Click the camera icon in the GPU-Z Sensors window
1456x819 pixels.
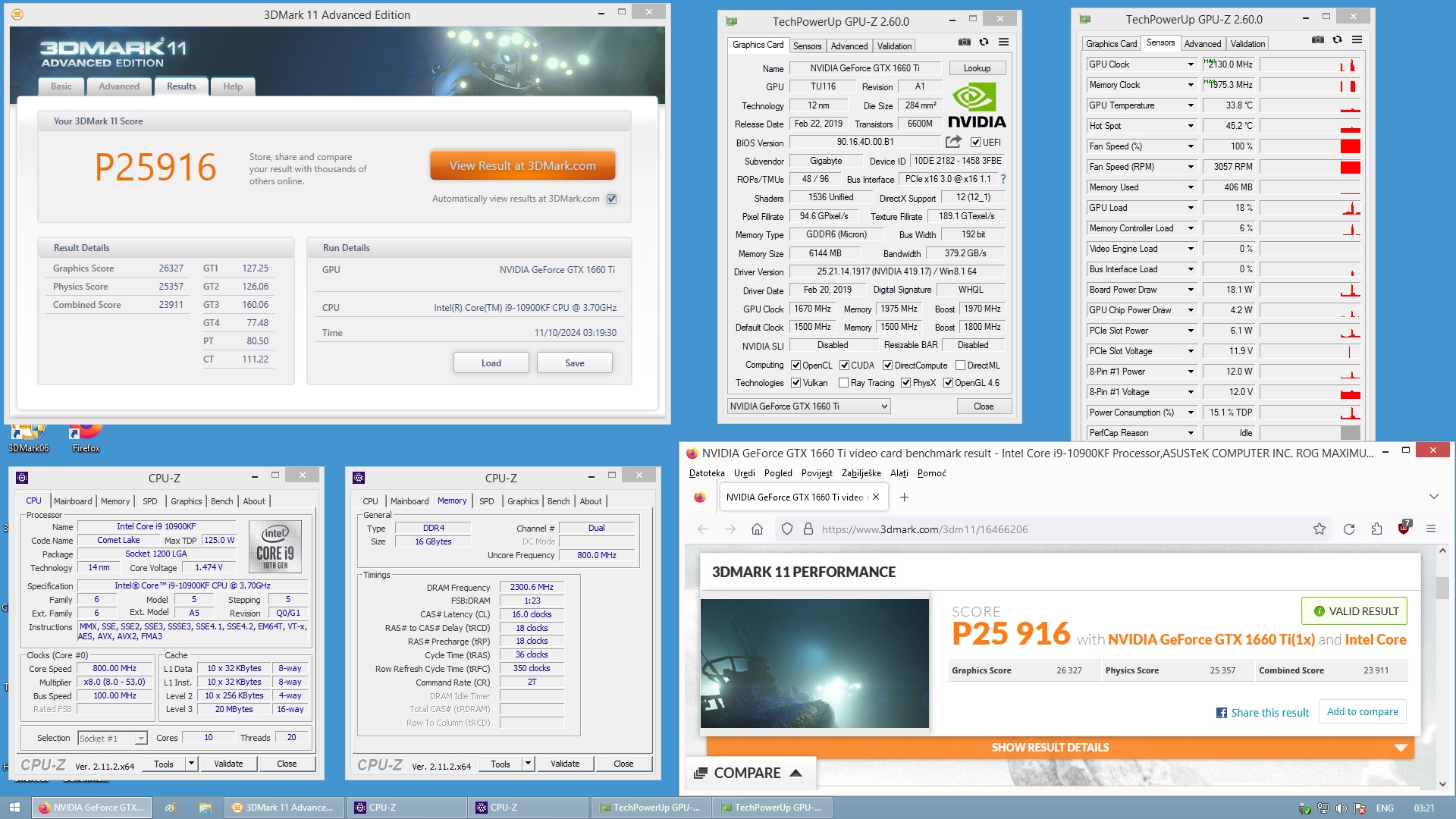(1317, 39)
